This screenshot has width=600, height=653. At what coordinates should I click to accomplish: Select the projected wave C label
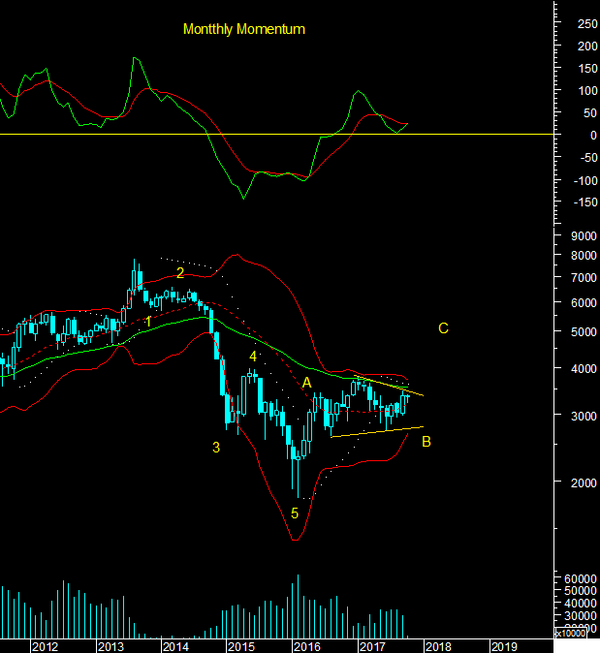pyautogui.click(x=443, y=328)
